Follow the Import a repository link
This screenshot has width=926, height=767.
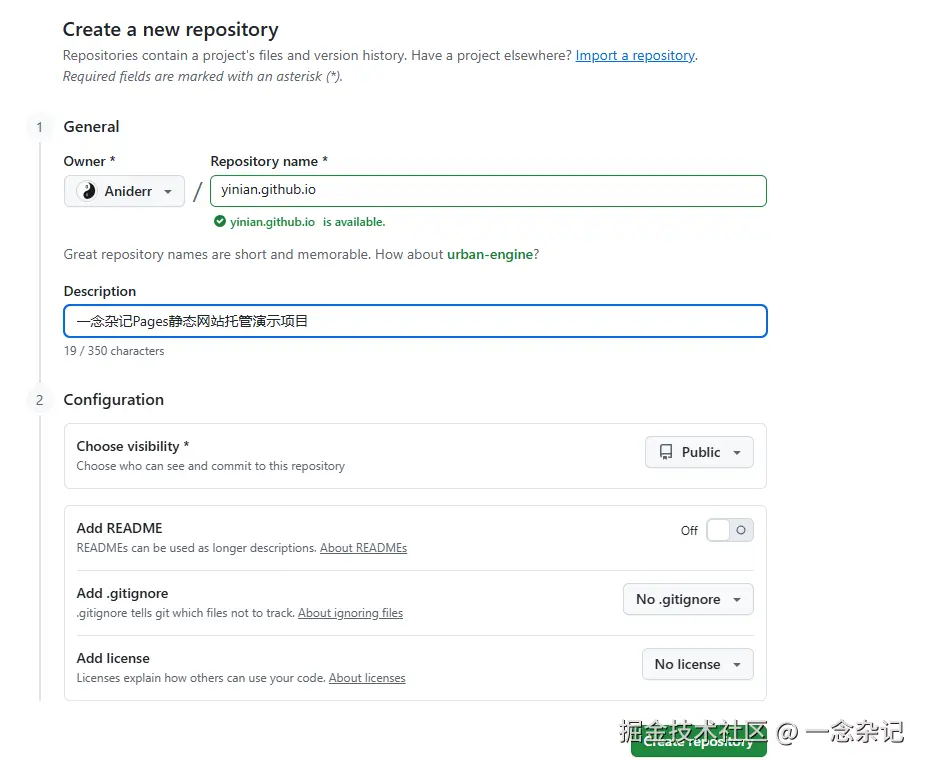(635, 56)
